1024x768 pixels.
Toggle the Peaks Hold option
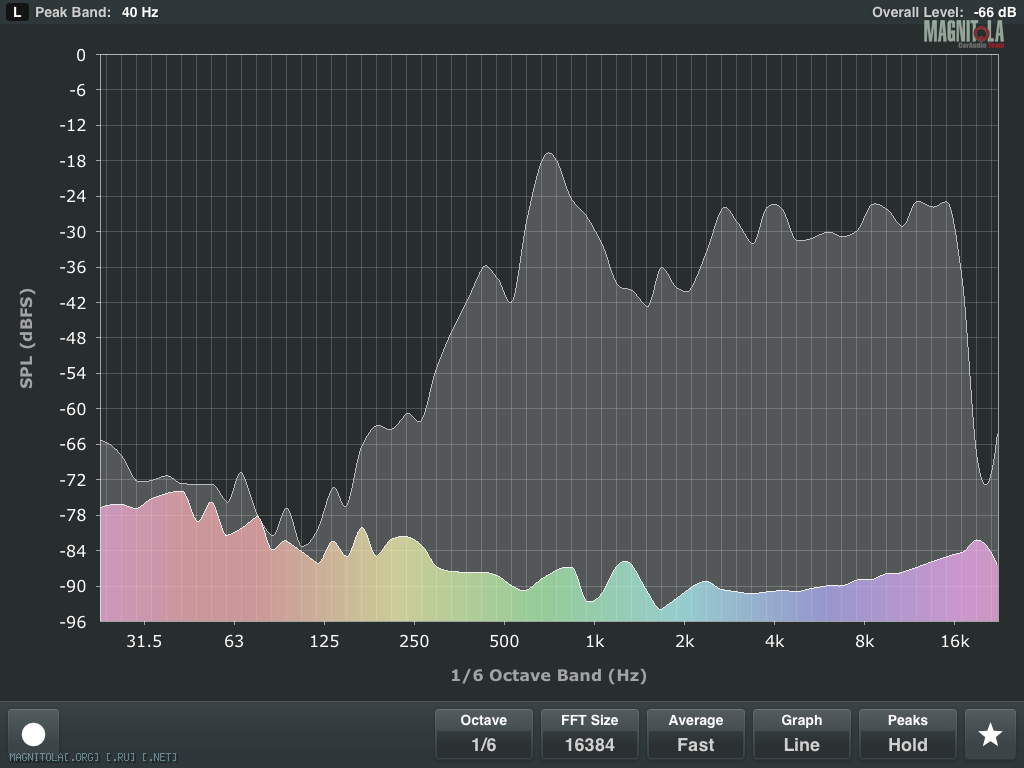[x=907, y=733]
